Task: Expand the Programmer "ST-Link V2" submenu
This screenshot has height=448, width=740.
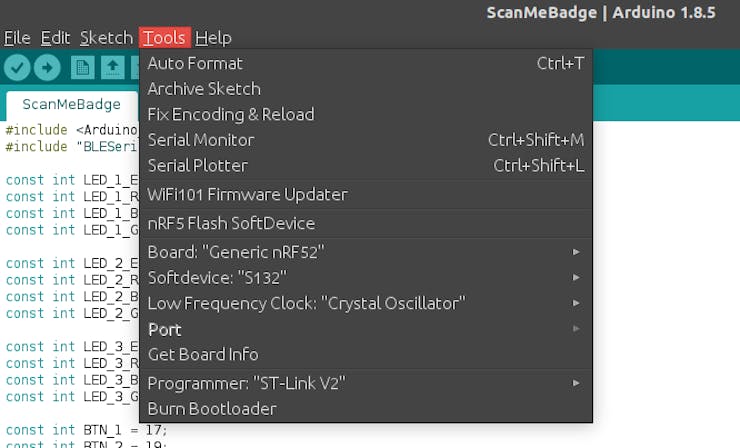Action: click(x=366, y=383)
